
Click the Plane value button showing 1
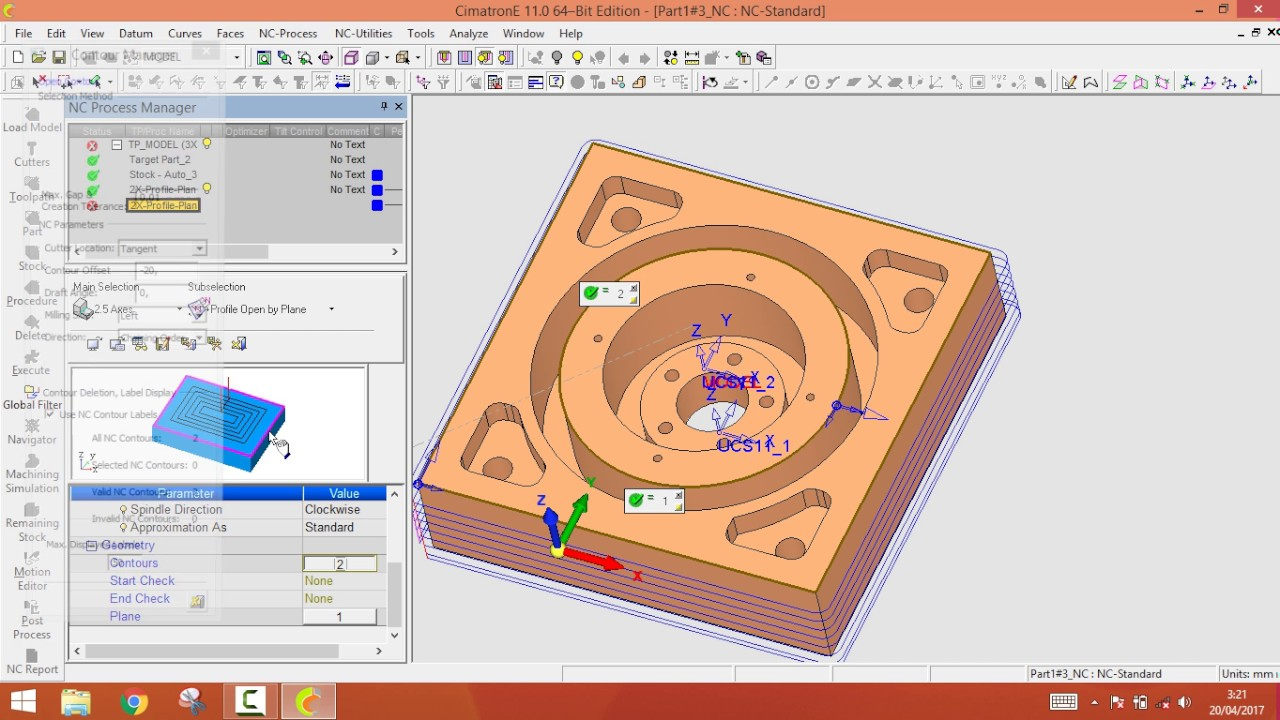tap(340, 617)
